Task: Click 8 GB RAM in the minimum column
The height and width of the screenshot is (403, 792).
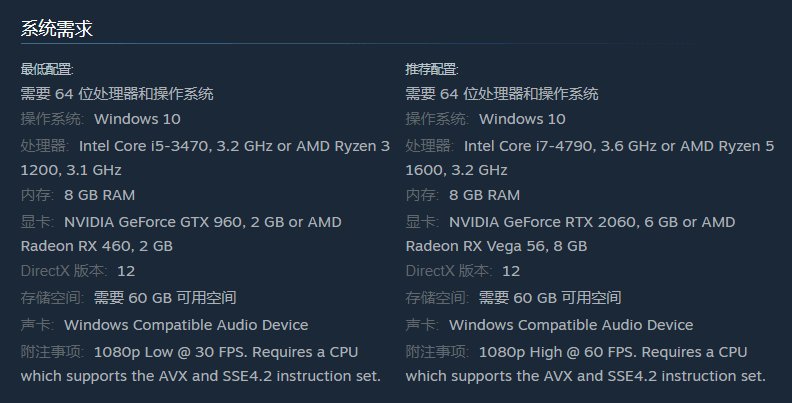Action: click(x=99, y=195)
